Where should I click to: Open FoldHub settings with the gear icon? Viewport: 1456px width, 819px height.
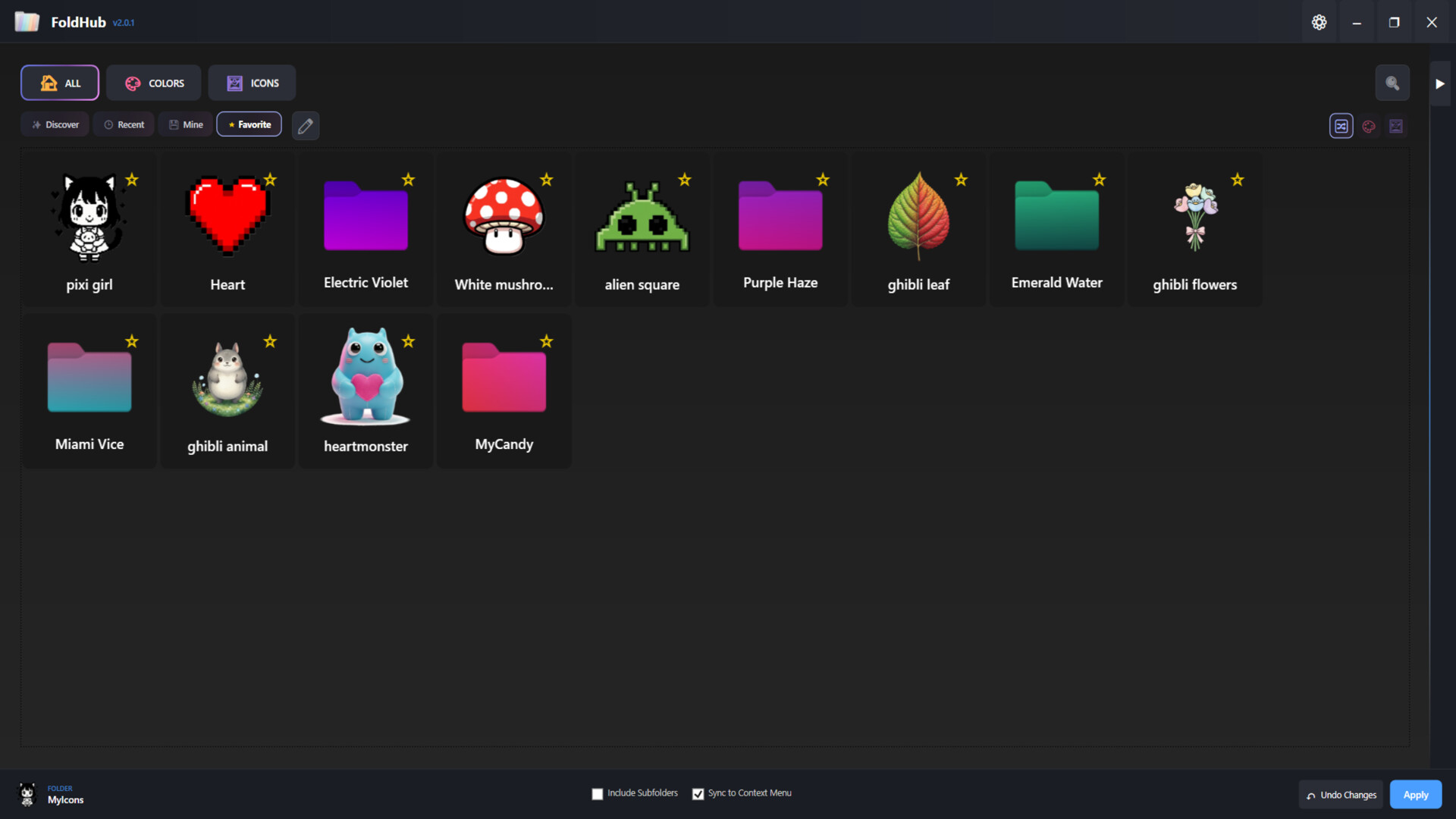pyautogui.click(x=1319, y=22)
